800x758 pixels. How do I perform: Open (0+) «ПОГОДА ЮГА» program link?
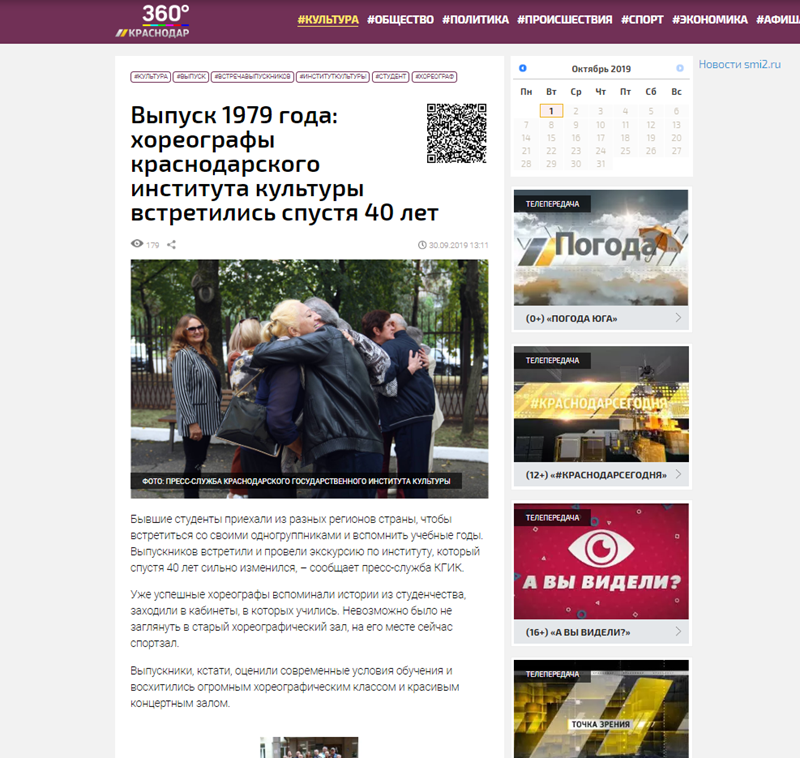(x=571, y=318)
